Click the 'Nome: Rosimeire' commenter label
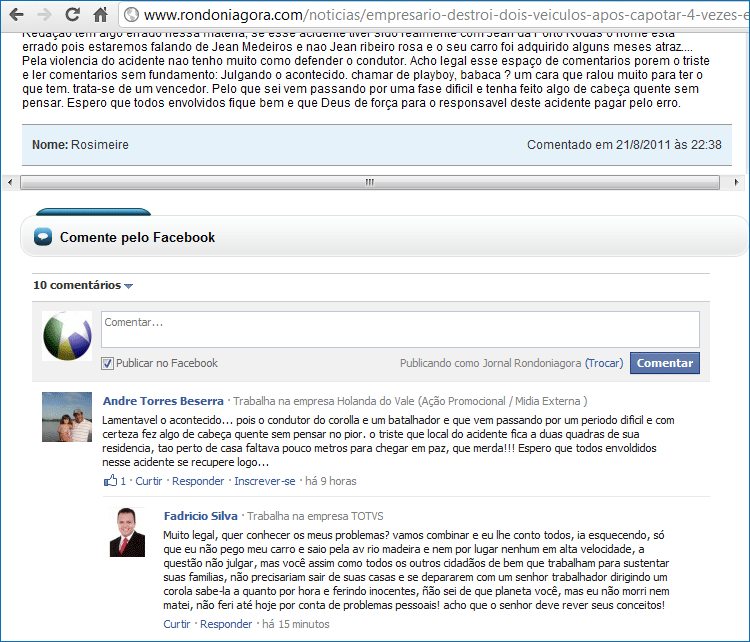750x642 pixels. [80, 144]
